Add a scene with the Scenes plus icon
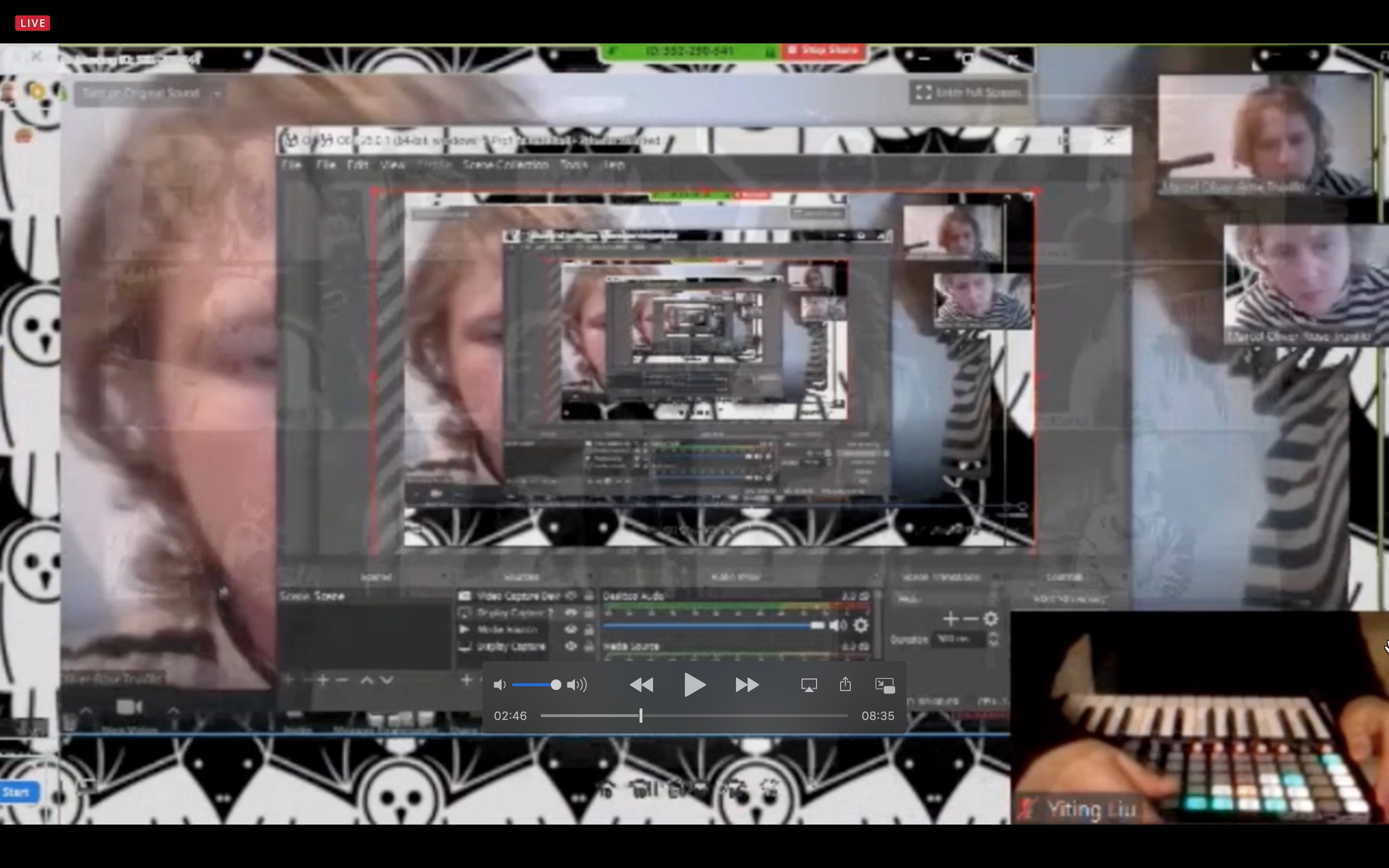This screenshot has height=868, width=1389. (x=323, y=680)
